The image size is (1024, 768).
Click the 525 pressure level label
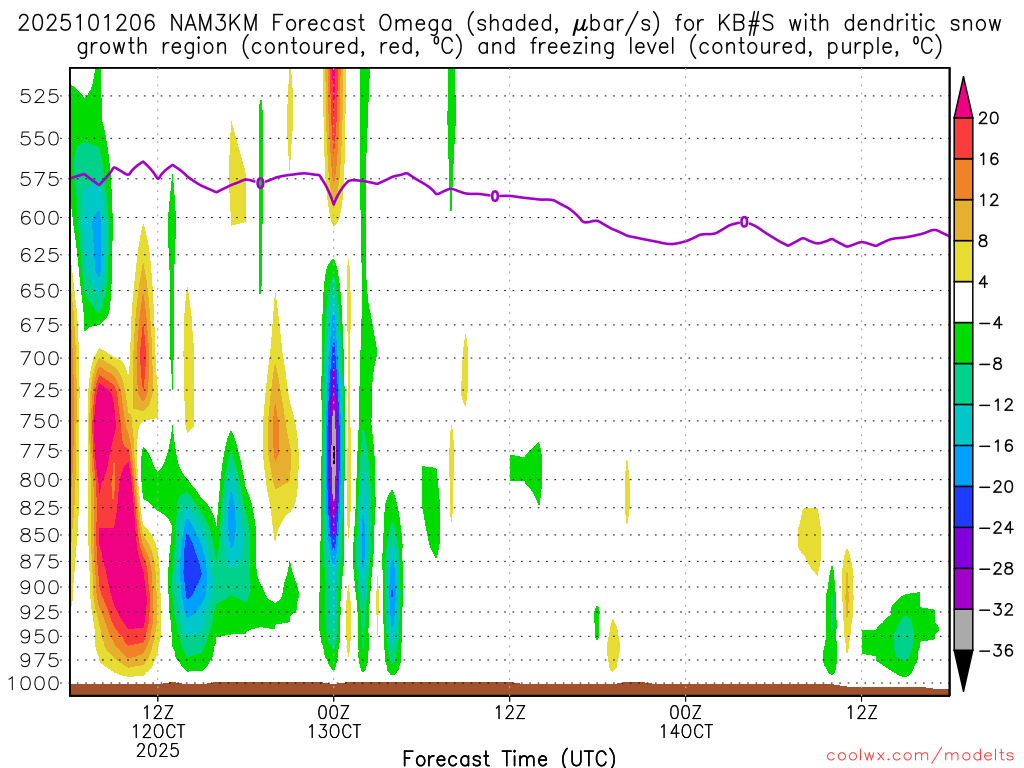tap(40, 97)
